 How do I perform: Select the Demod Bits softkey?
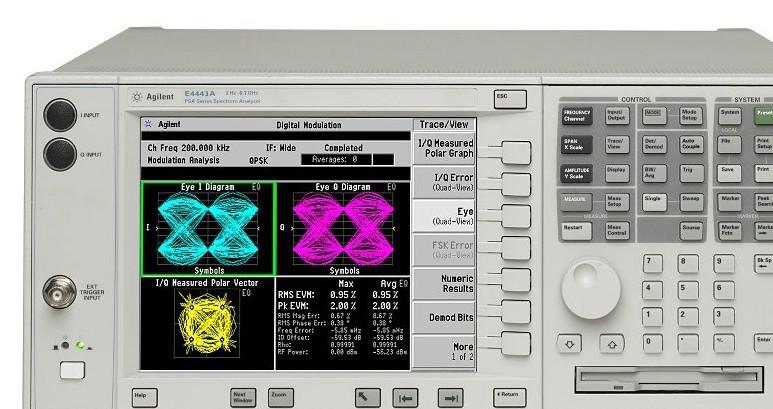tap(516, 312)
